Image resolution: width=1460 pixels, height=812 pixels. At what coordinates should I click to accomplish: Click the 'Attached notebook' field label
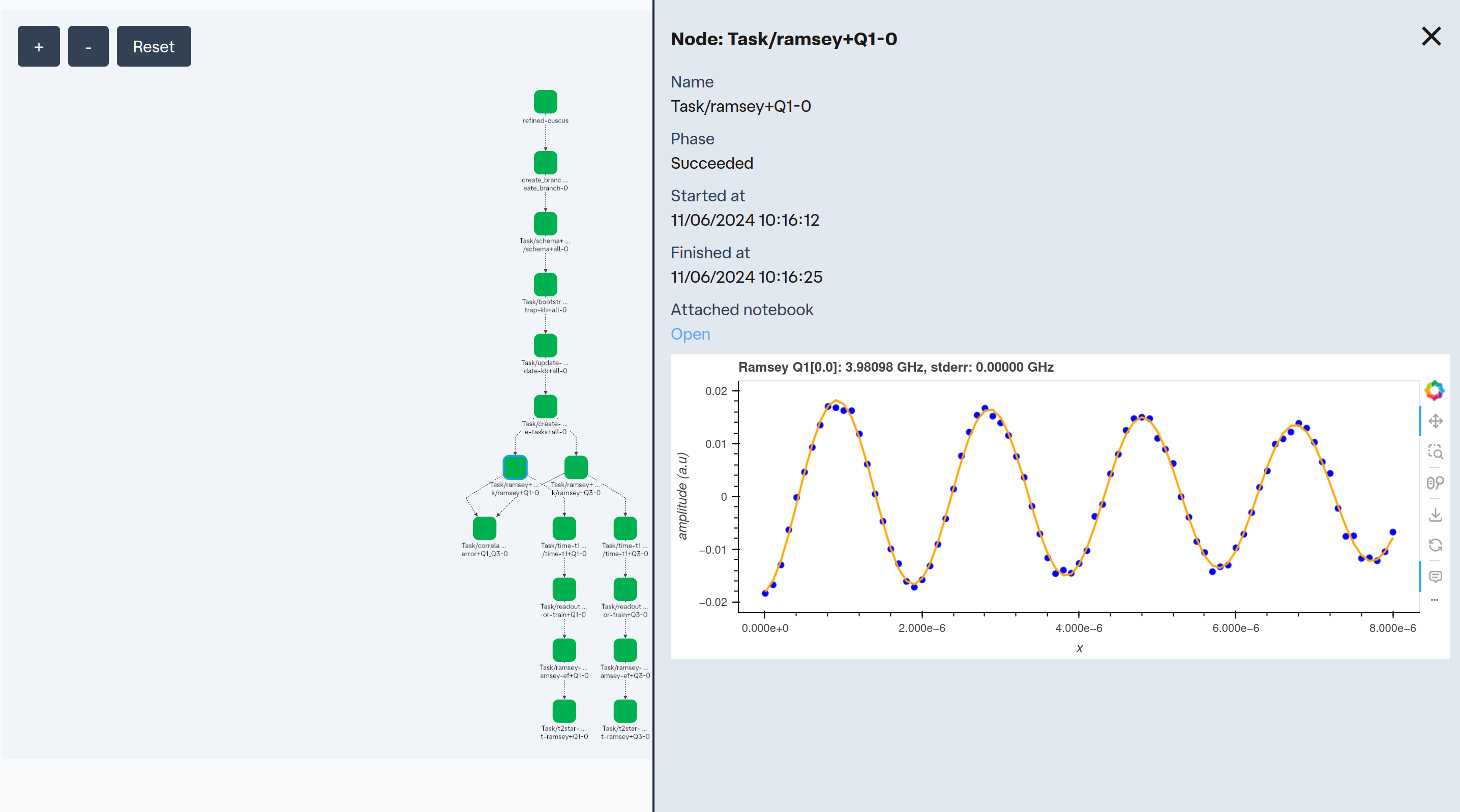click(x=742, y=309)
